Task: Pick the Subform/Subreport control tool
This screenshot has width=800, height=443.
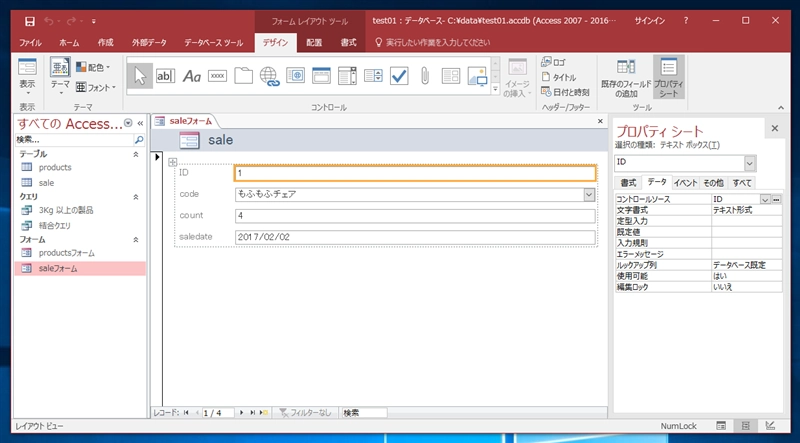Action: tap(451, 76)
